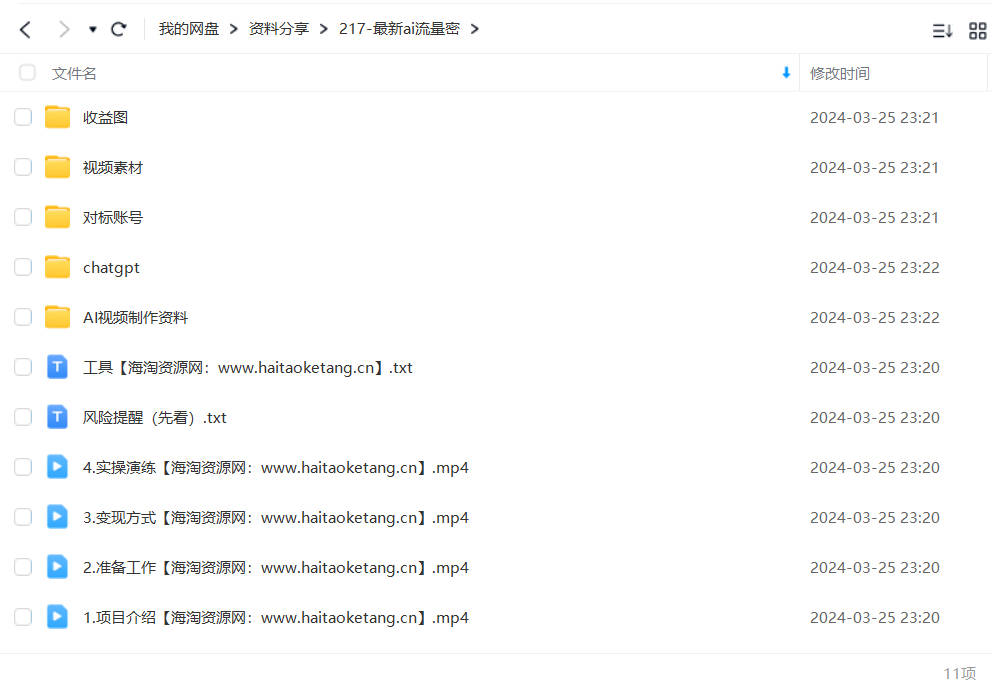Open the 收益图 folder name
The width and height of the screenshot is (992, 687).
click(105, 118)
